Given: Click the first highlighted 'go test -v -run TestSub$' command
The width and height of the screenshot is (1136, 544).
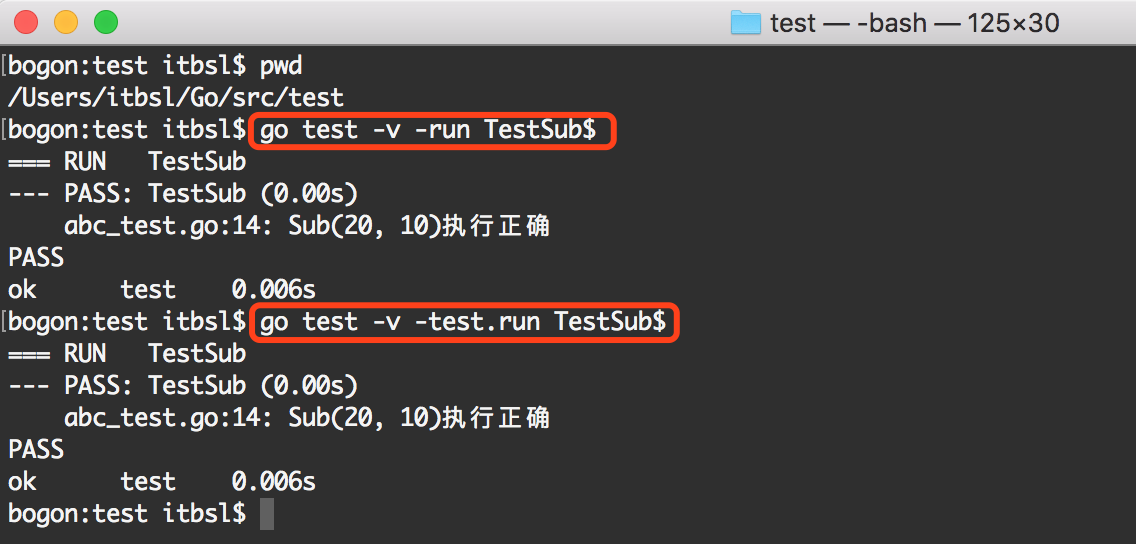Looking at the screenshot, I should (x=427, y=130).
